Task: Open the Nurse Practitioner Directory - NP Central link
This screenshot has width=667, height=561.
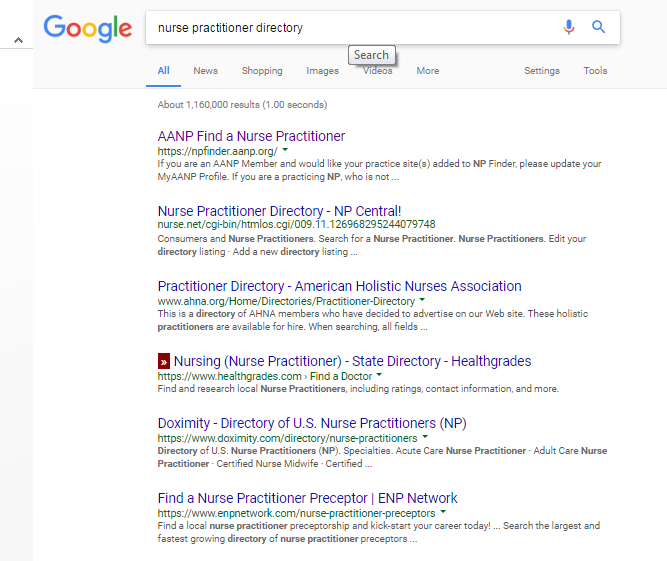Action: [279, 211]
